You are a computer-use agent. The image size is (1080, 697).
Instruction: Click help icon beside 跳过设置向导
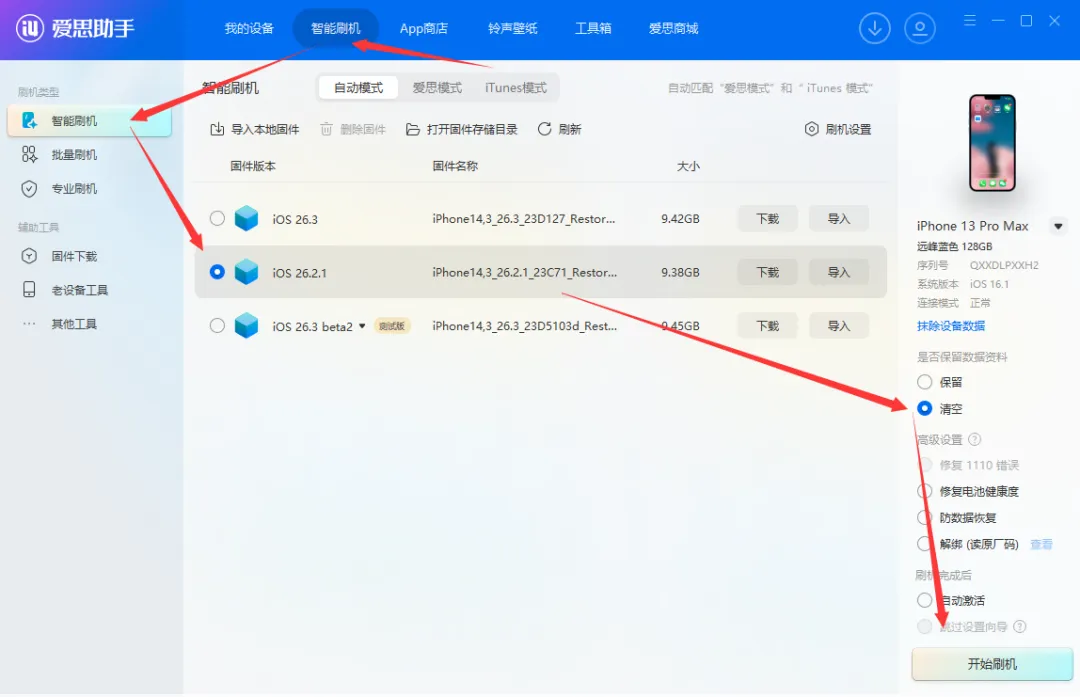coord(1020,627)
